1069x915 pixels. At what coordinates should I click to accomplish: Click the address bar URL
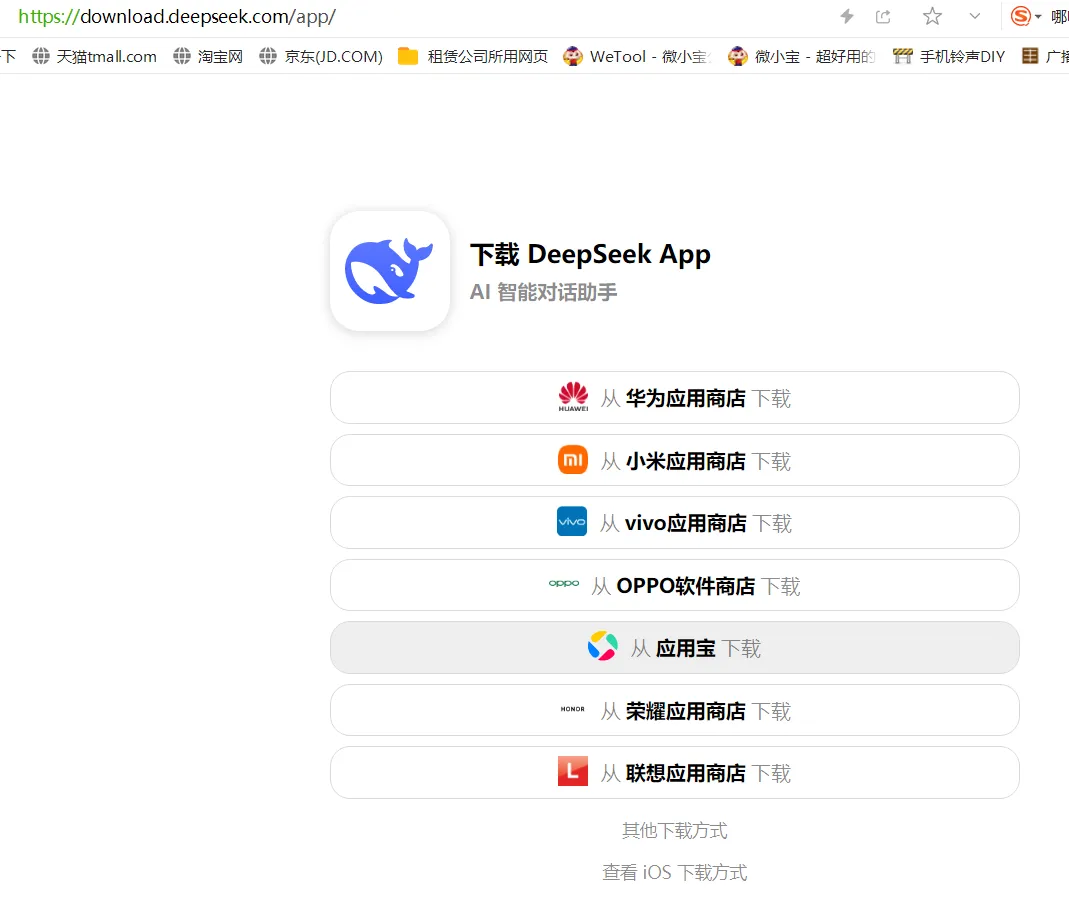pyautogui.click(x=177, y=16)
